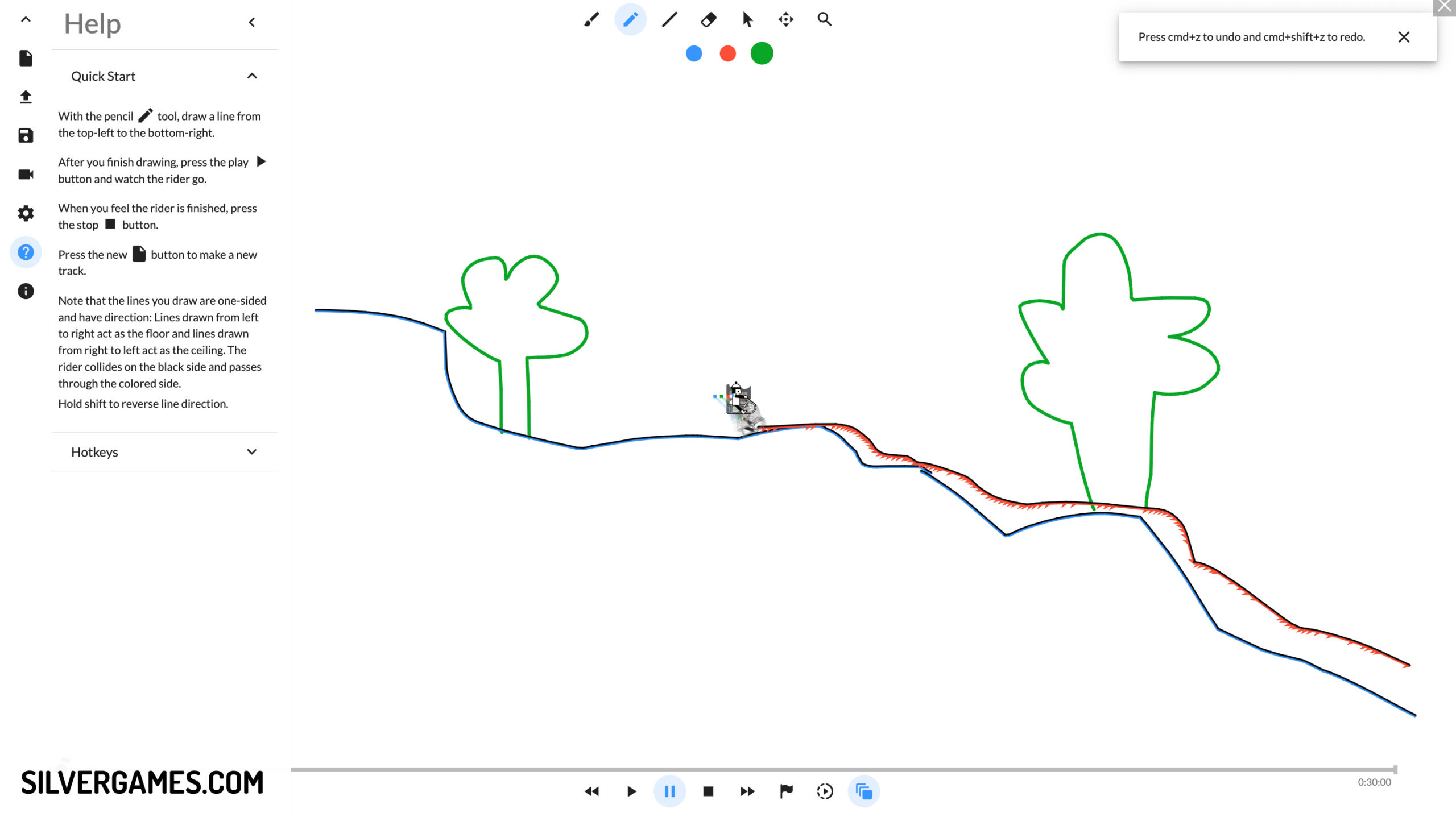Select the Zoom magnifier tool
This screenshot has height=817, width=1456.
(x=825, y=20)
